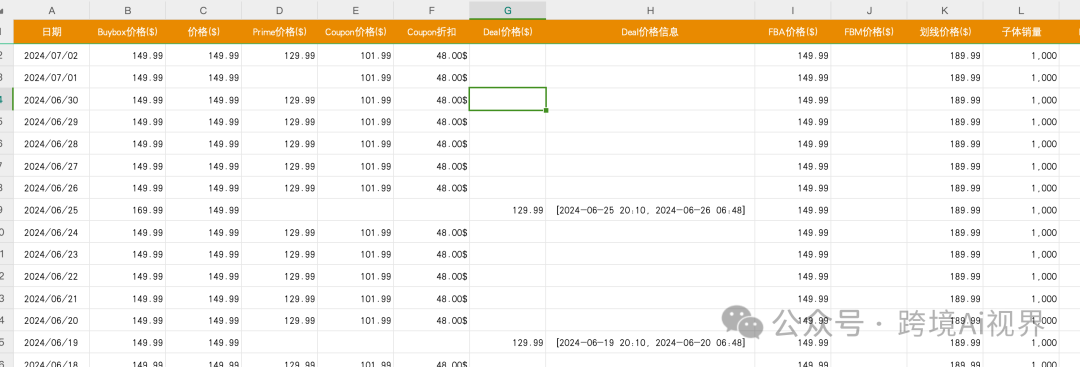Image resolution: width=1080 pixels, height=367 pixels.
Task: Click column C price 149.99 in 2024/06/23 row
Action: (x=203, y=254)
